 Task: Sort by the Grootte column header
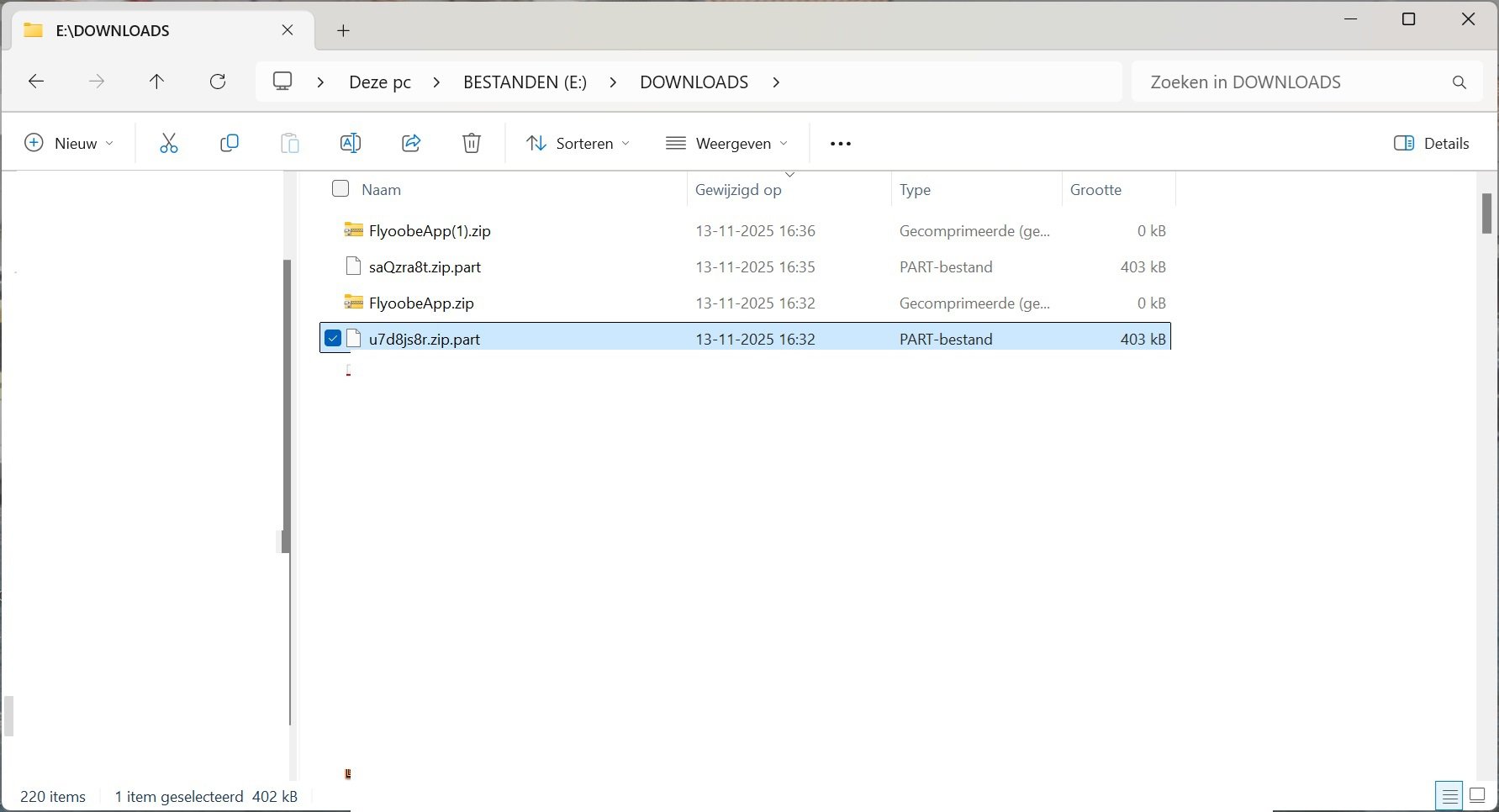(x=1095, y=190)
